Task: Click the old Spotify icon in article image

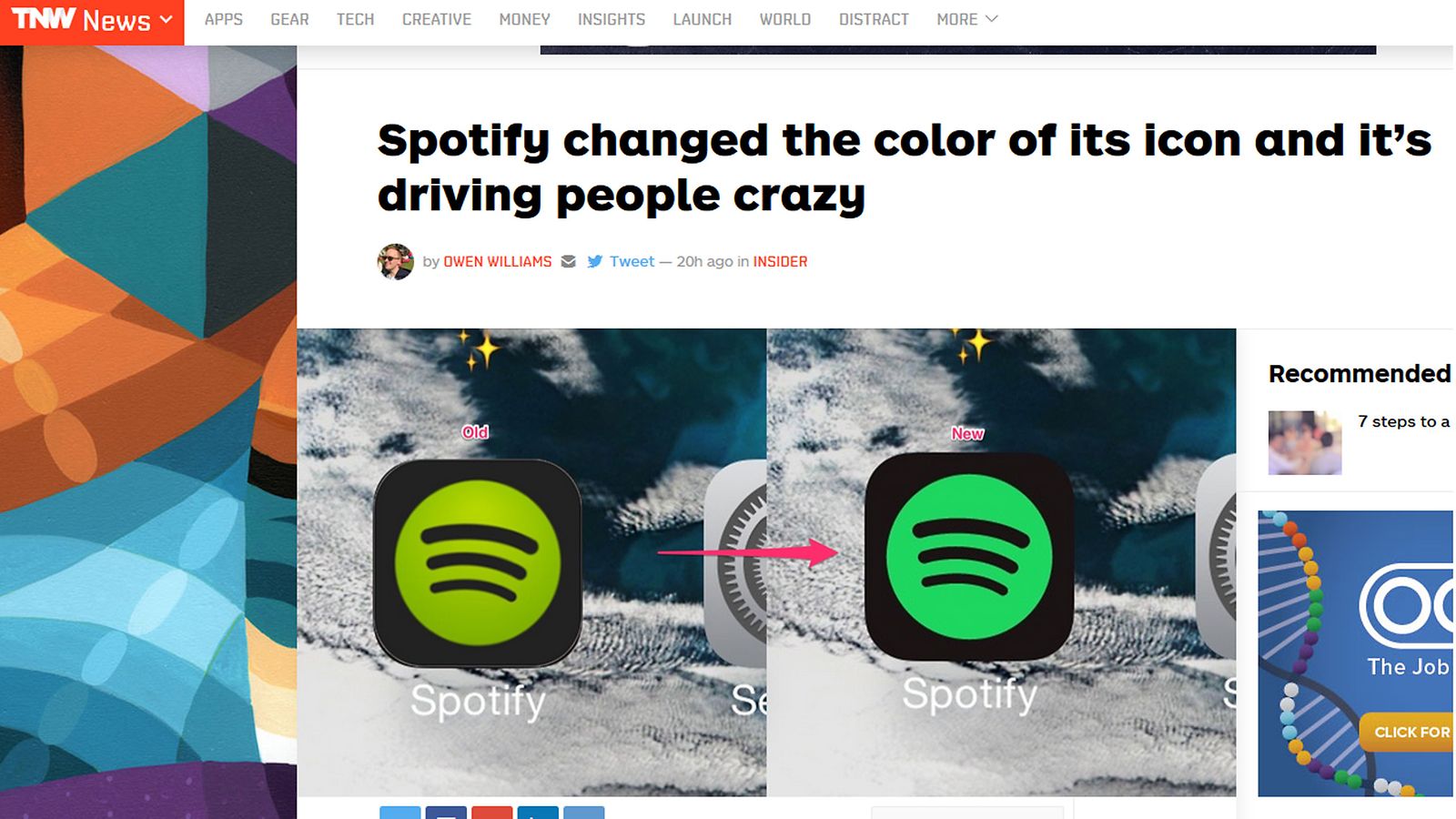Action: point(478,563)
